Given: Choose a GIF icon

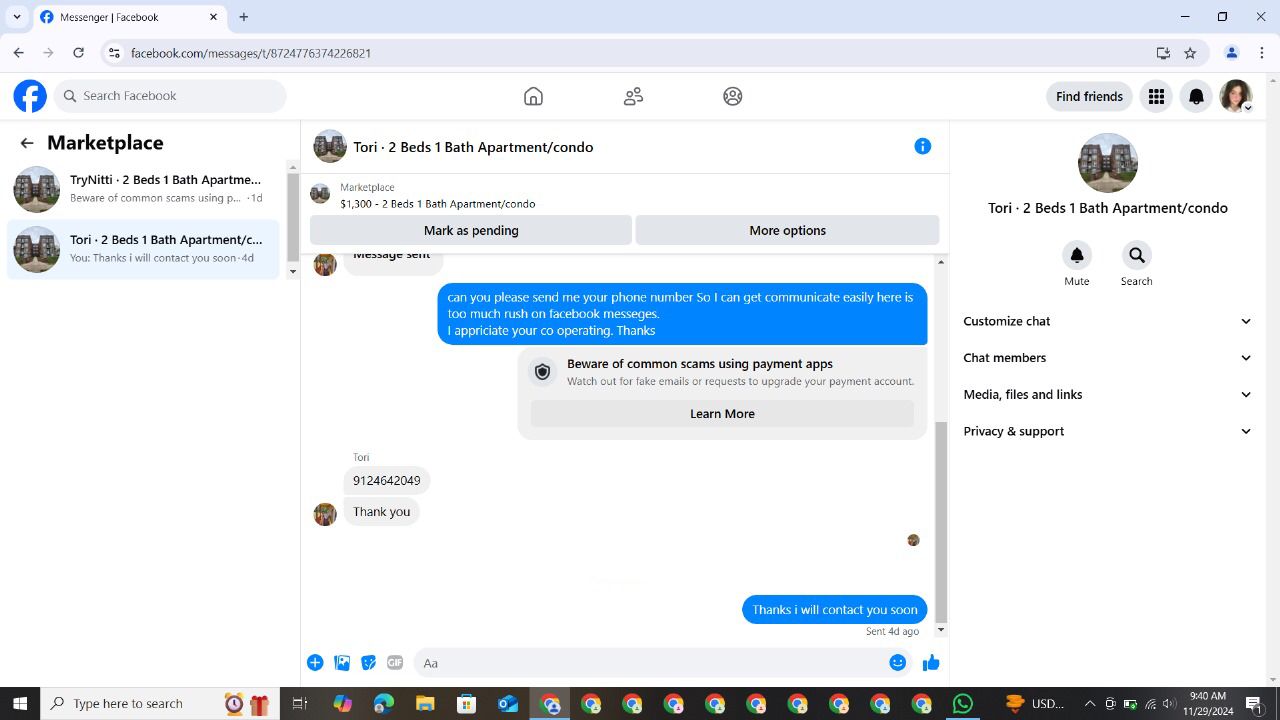Looking at the screenshot, I should point(395,663).
